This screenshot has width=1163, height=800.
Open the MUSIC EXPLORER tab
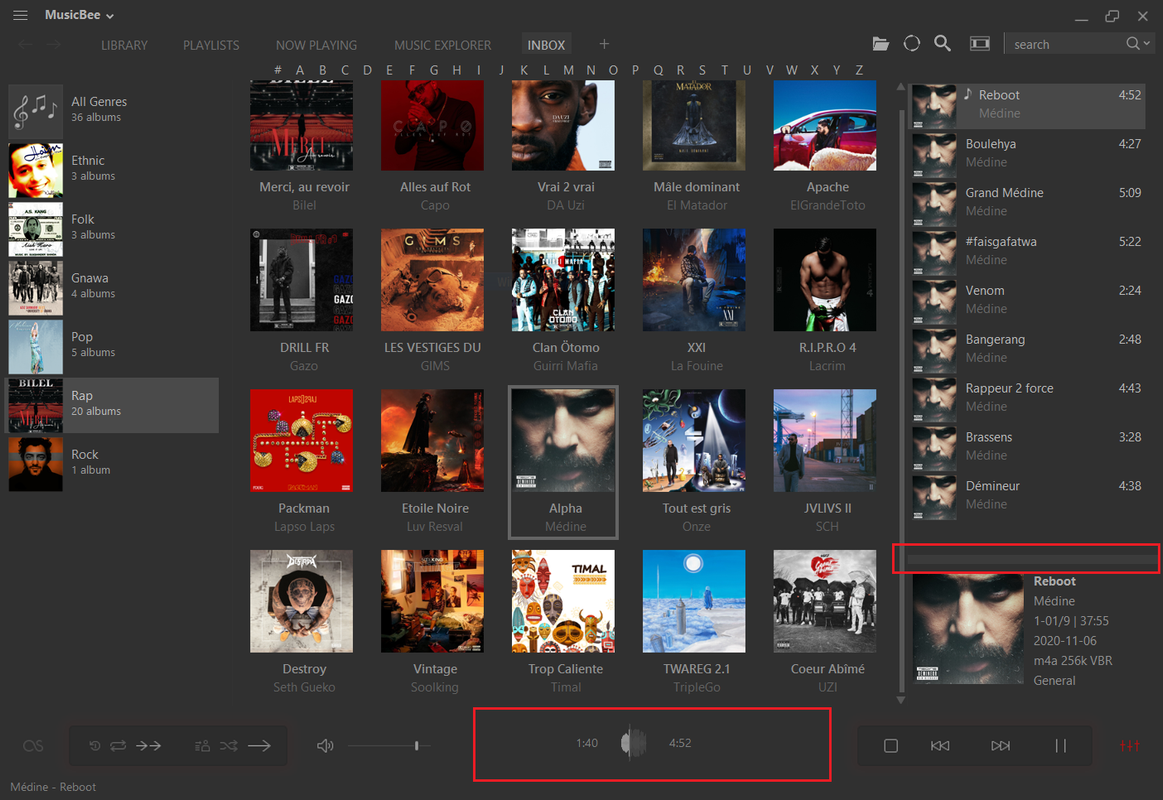pyautogui.click(x=442, y=45)
